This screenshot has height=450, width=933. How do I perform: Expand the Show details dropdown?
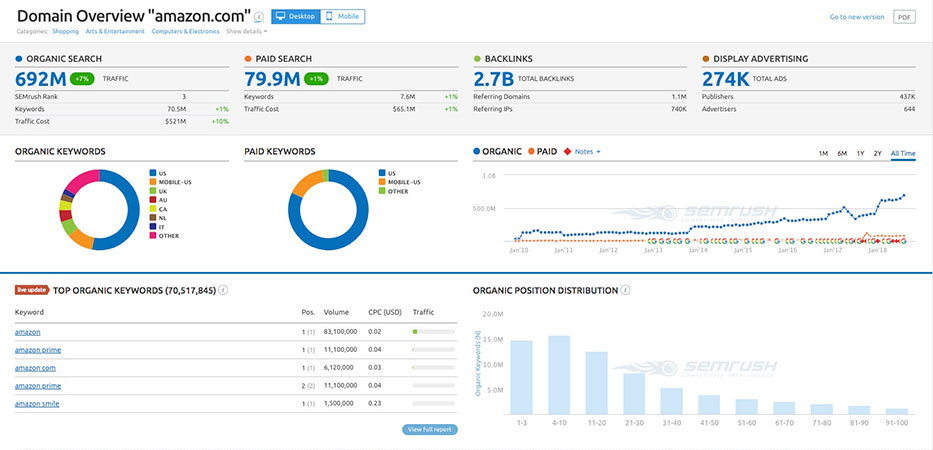coord(247,32)
